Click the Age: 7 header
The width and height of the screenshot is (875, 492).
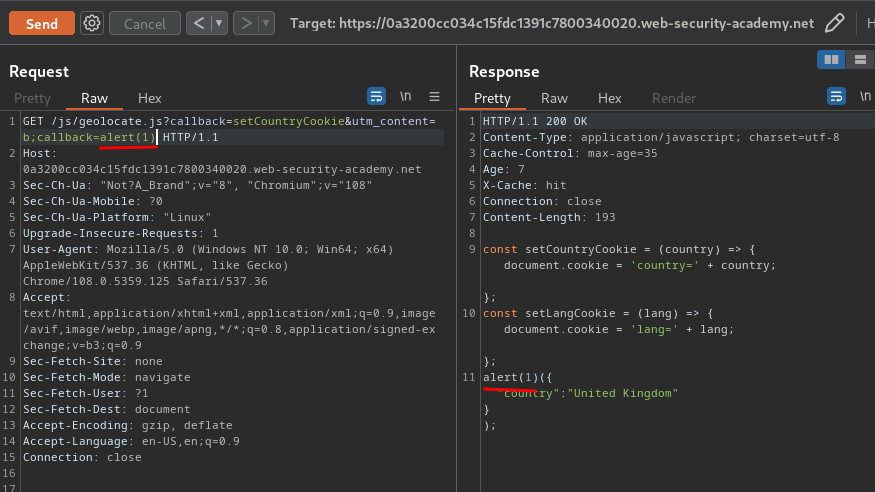pyautogui.click(x=504, y=170)
